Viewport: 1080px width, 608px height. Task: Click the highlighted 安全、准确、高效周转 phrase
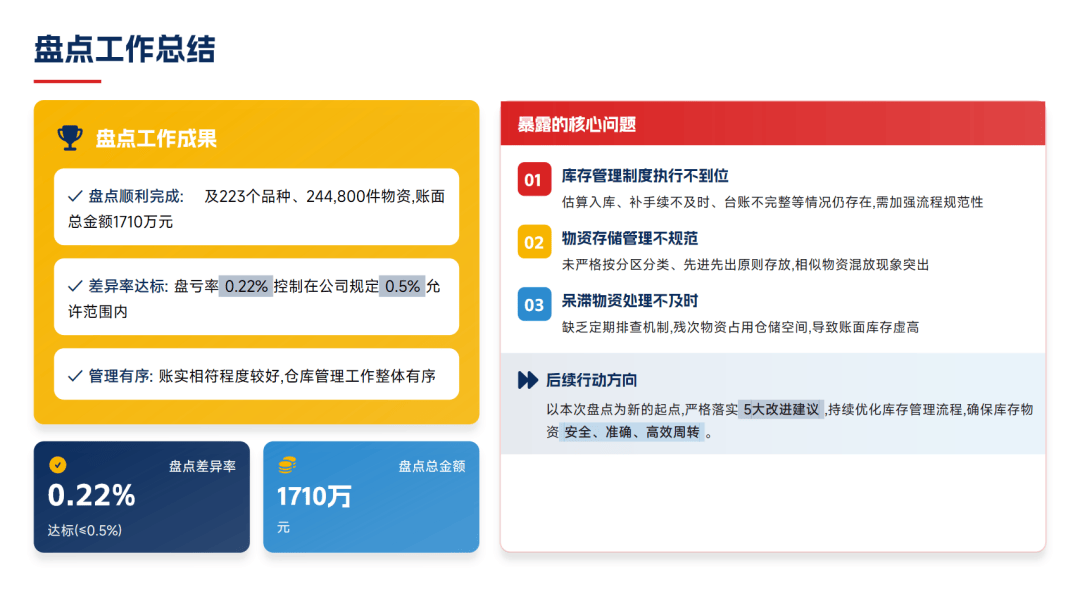pyautogui.click(x=631, y=432)
